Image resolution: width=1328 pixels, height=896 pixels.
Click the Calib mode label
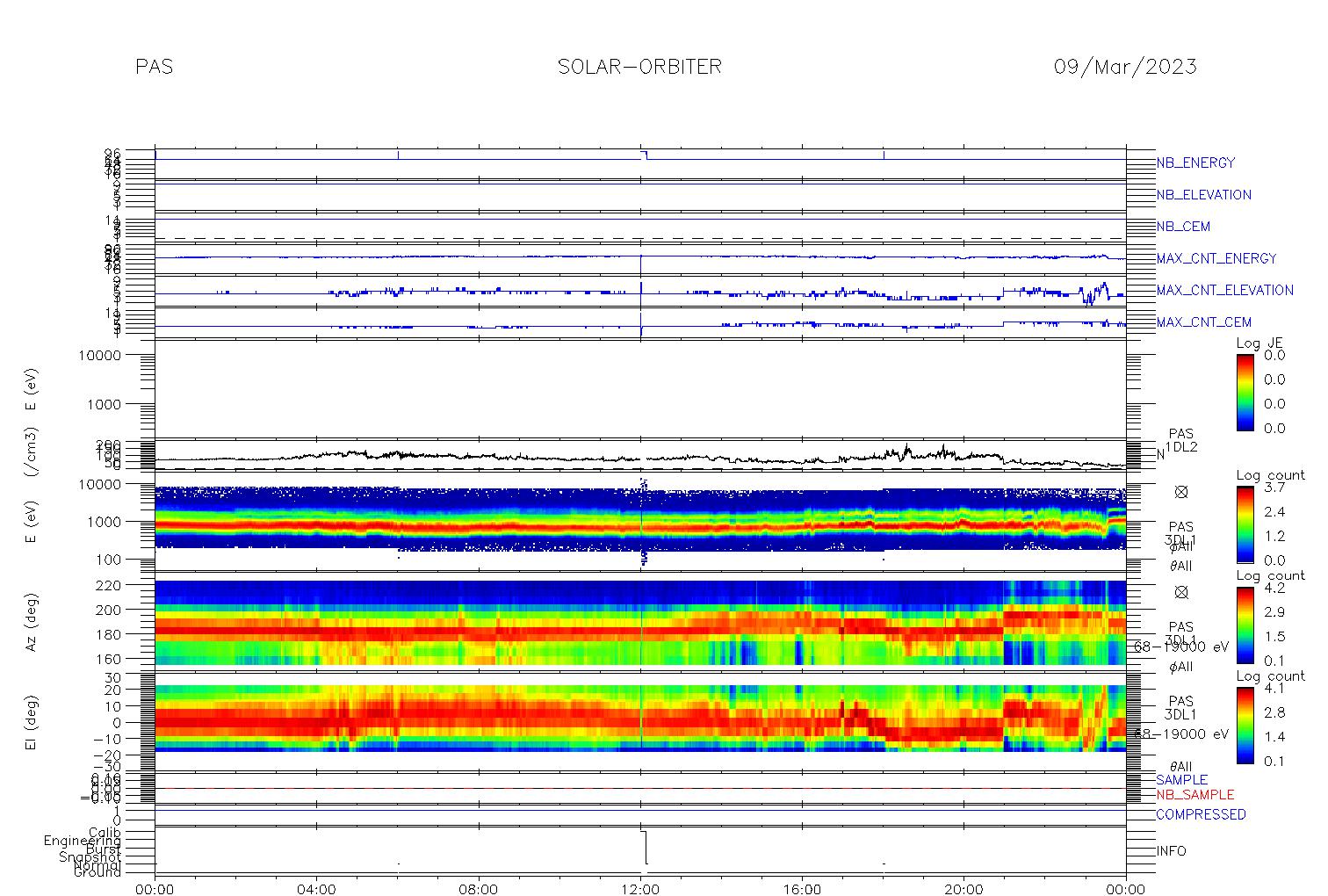[x=105, y=832]
